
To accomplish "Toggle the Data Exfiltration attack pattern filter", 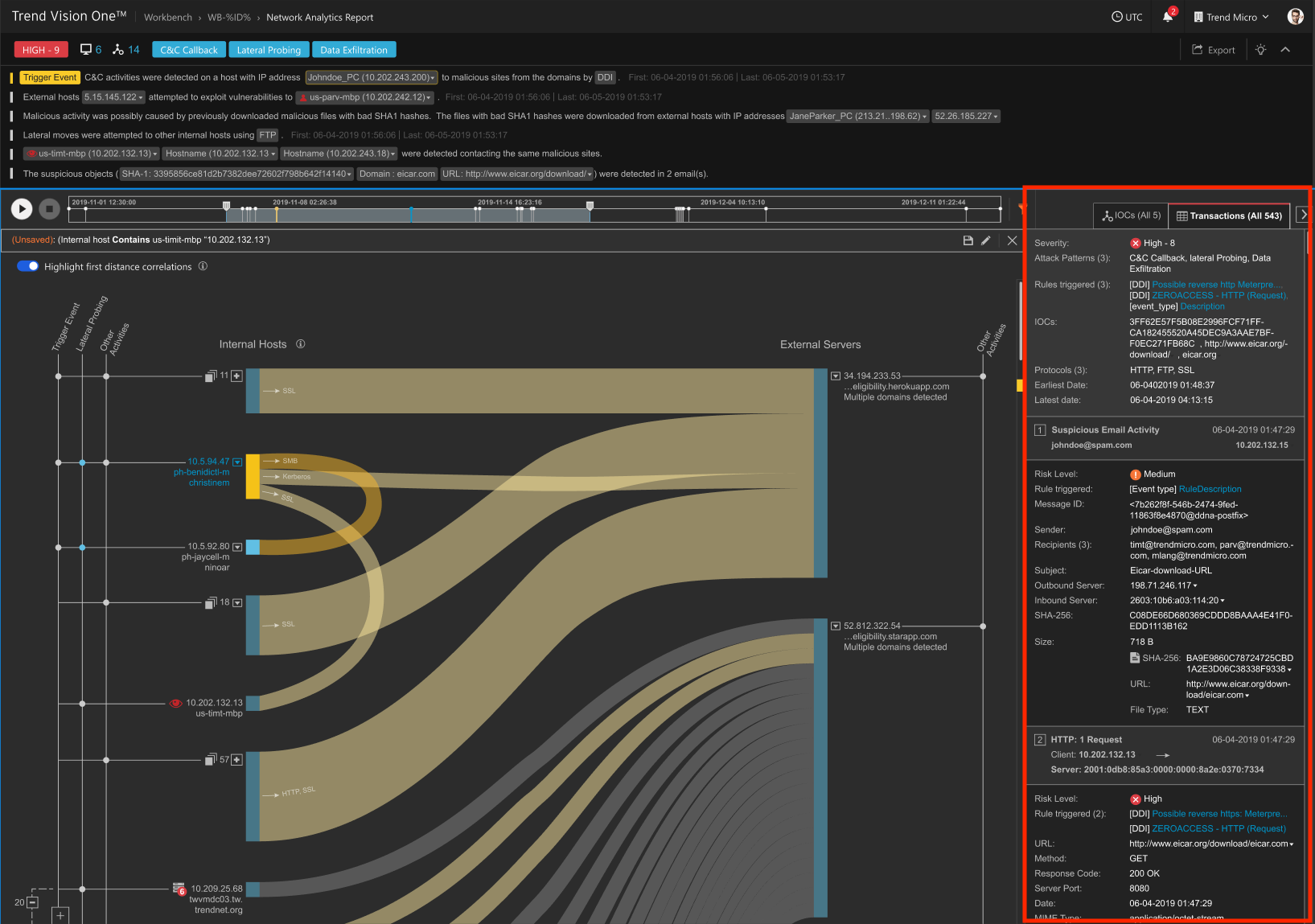I will 354,49.
